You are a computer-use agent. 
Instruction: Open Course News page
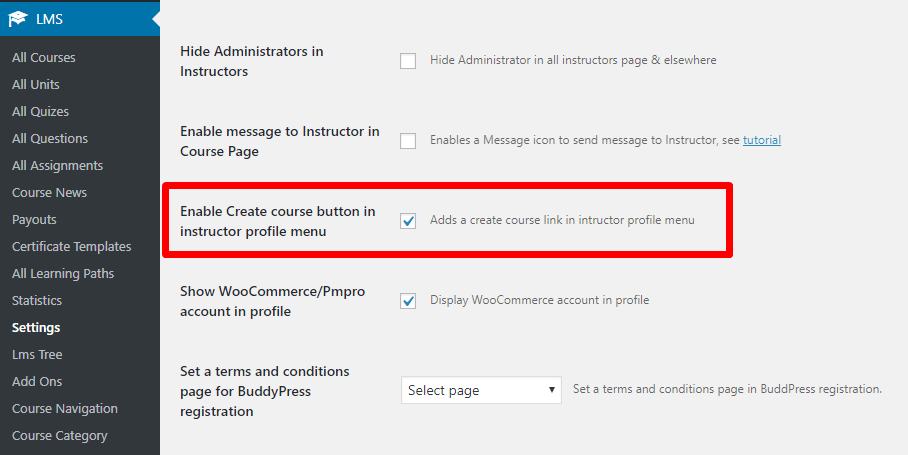pos(49,193)
